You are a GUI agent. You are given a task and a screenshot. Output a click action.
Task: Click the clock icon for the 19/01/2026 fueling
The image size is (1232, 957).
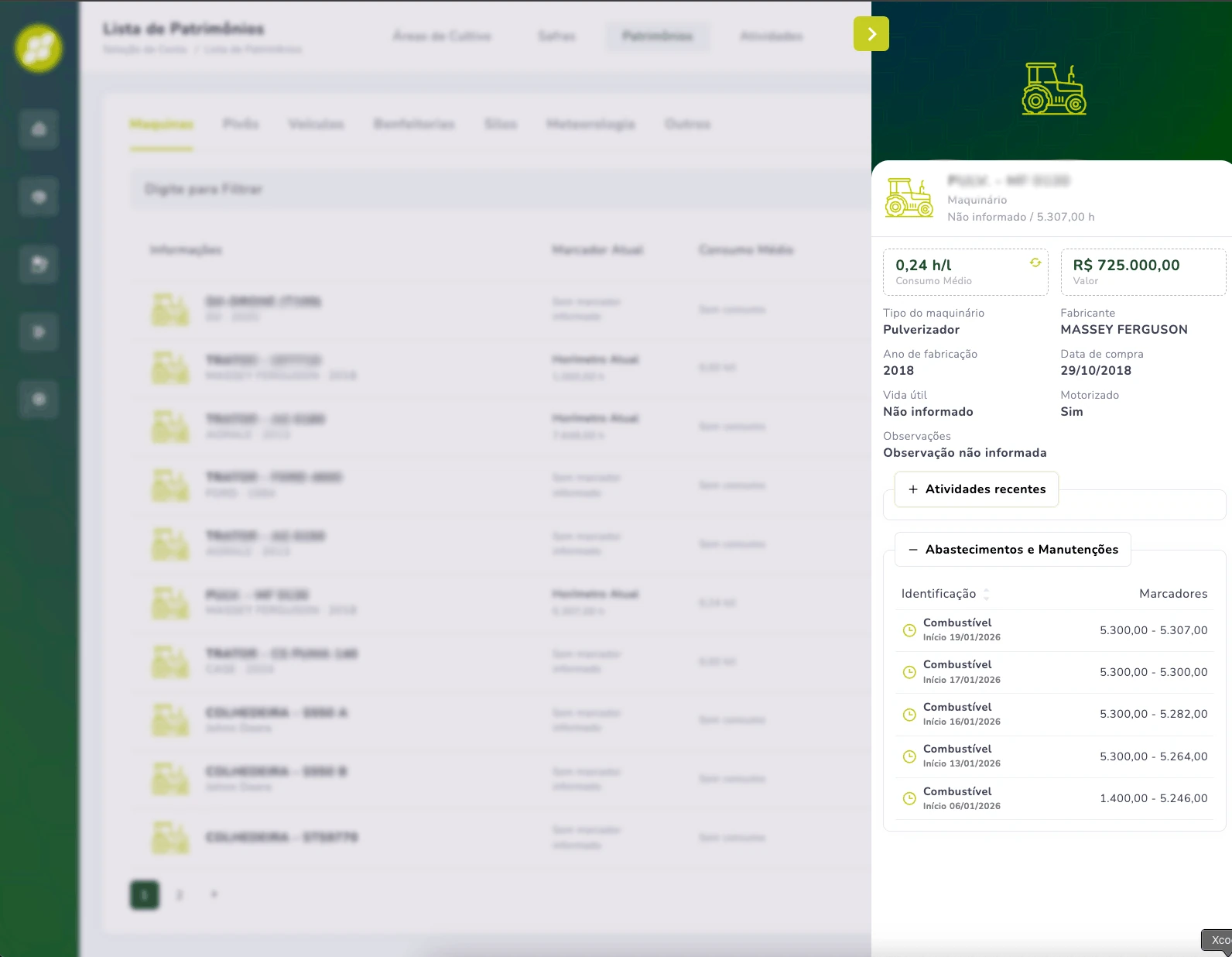[x=909, y=630]
